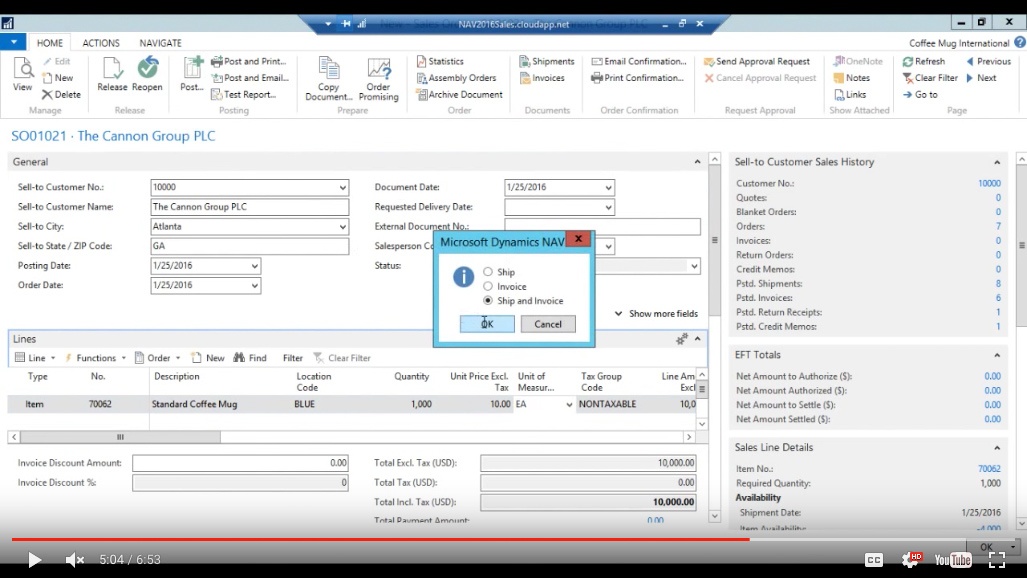The image size is (1027, 578).
Task: Close the Microsoft Dynamics NAV dialog
Action: tap(578, 239)
